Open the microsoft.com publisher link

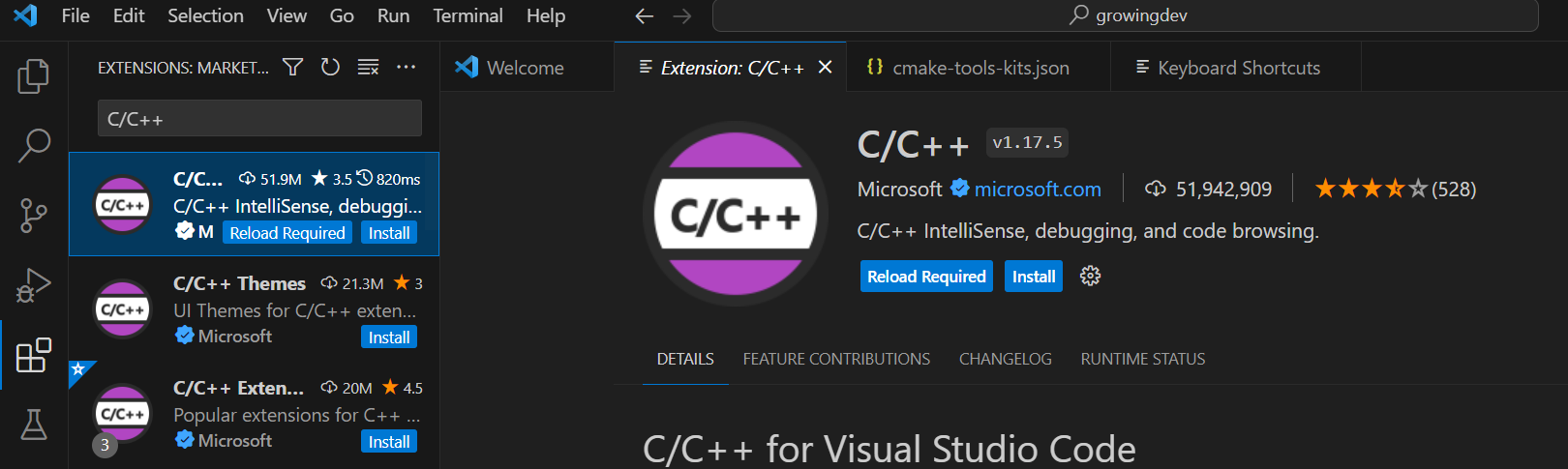point(1038,189)
